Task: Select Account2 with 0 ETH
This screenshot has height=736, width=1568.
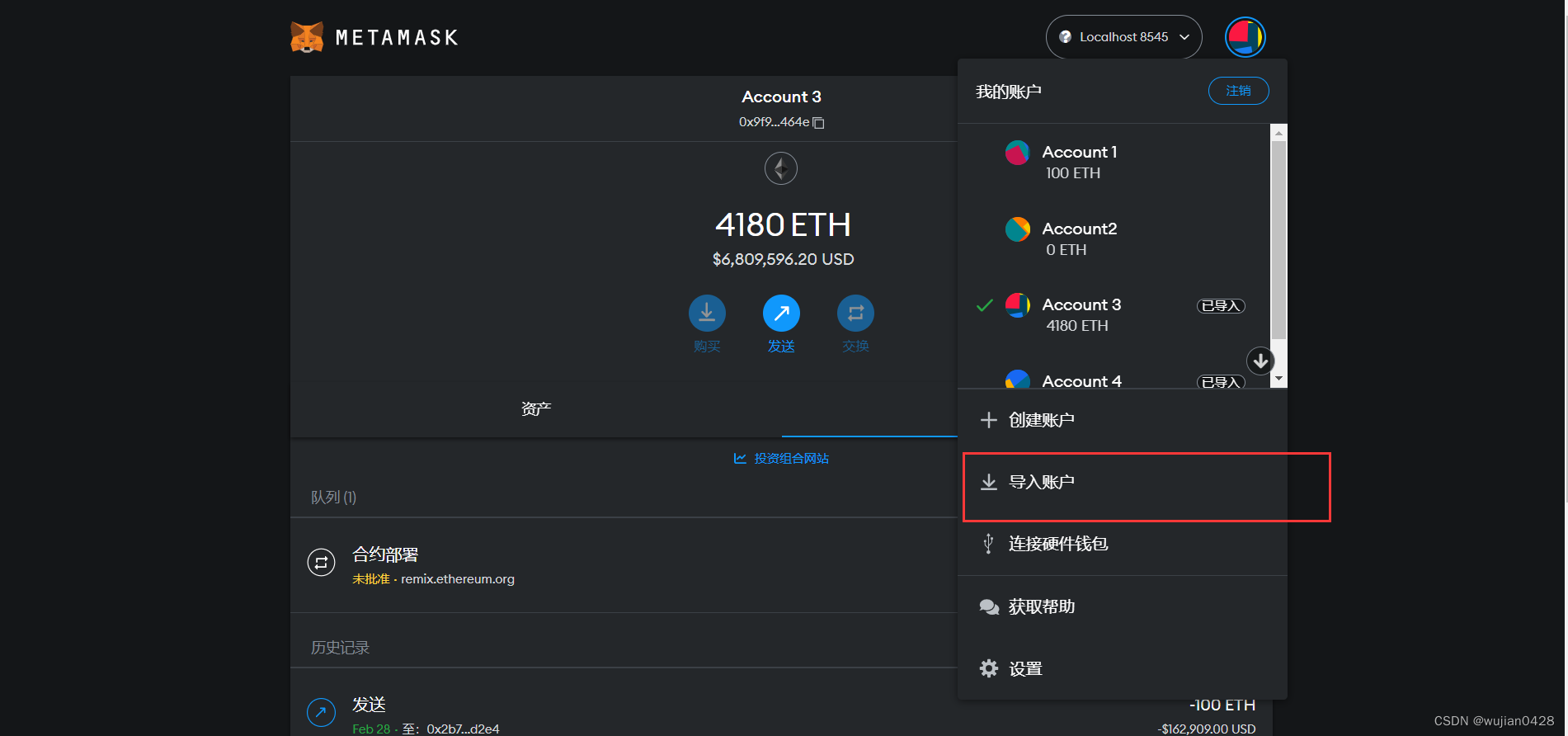Action: 1114,238
